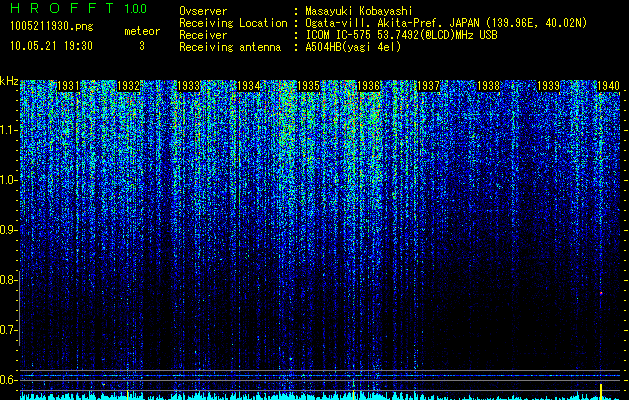Click the 1936 time marker
This screenshot has height=400, width=629.
pyautogui.click(x=368, y=86)
